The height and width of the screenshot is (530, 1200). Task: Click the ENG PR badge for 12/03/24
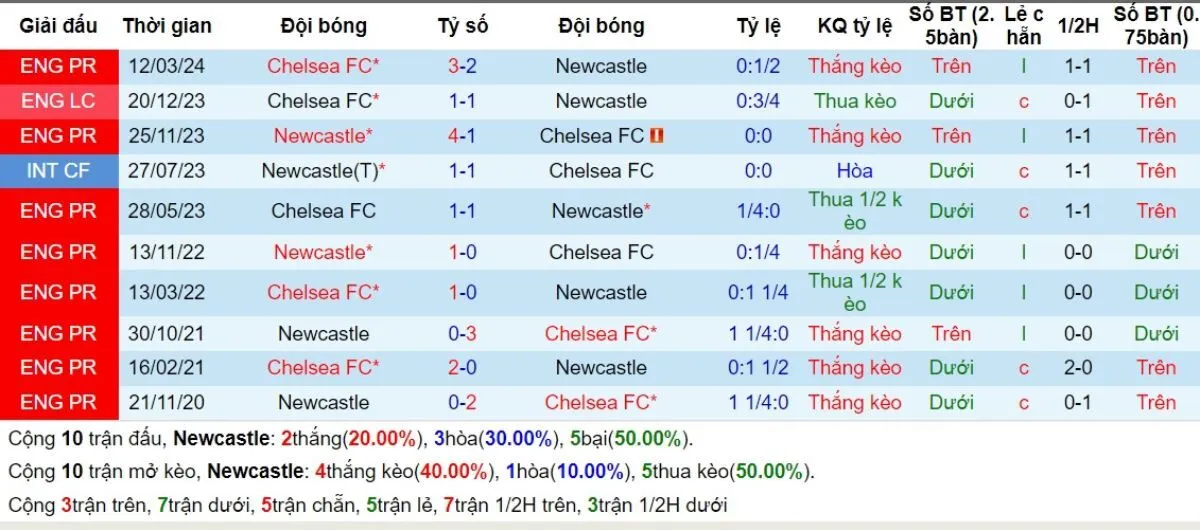(x=56, y=67)
